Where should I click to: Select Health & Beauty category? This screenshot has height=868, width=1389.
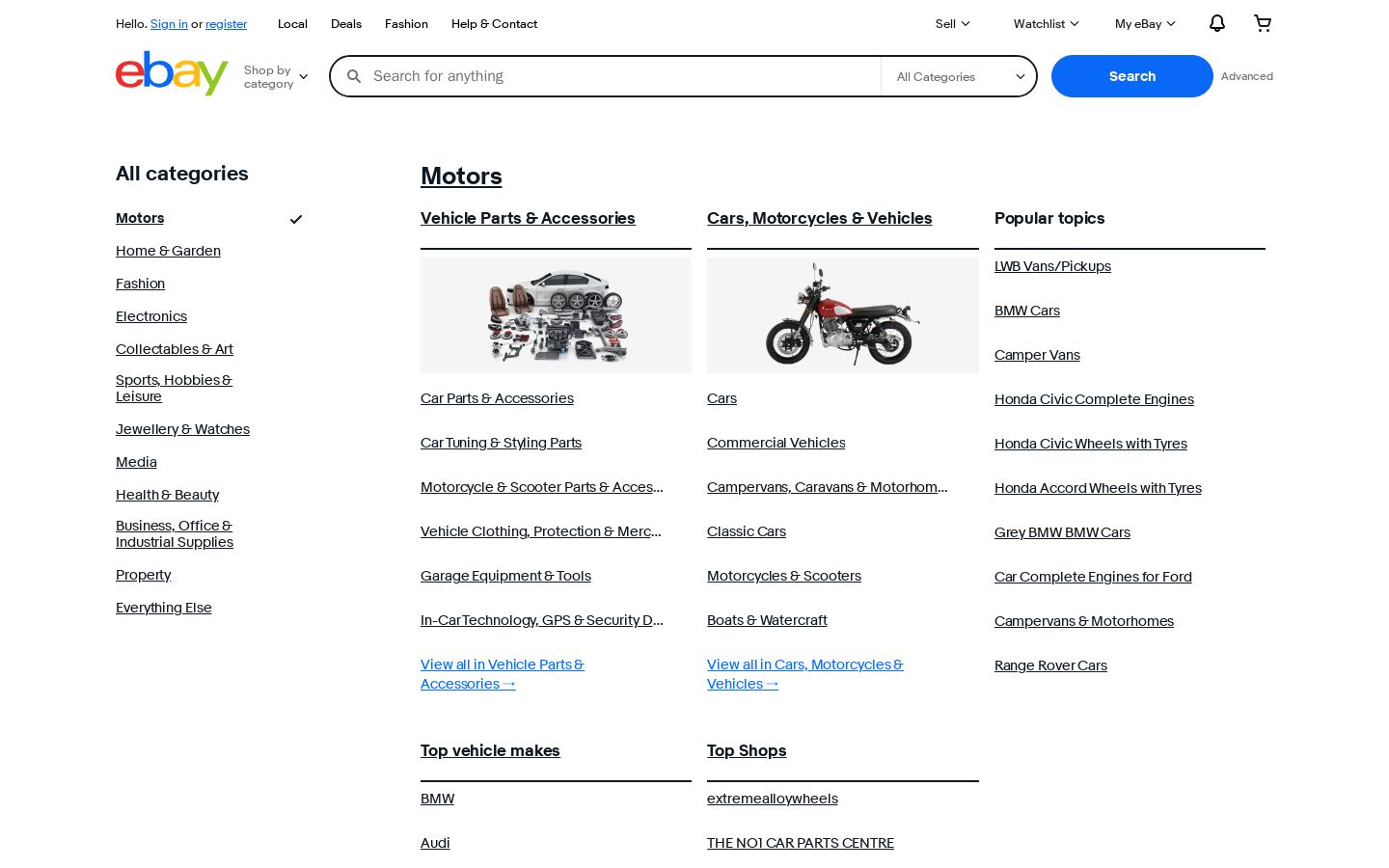pos(167,495)
